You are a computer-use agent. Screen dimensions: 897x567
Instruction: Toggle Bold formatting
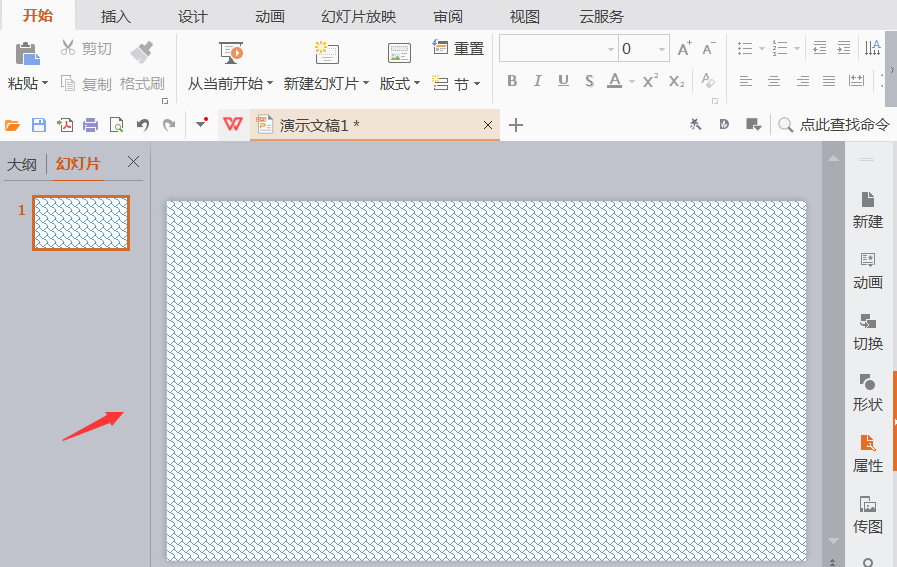click(x=512, y=81)
